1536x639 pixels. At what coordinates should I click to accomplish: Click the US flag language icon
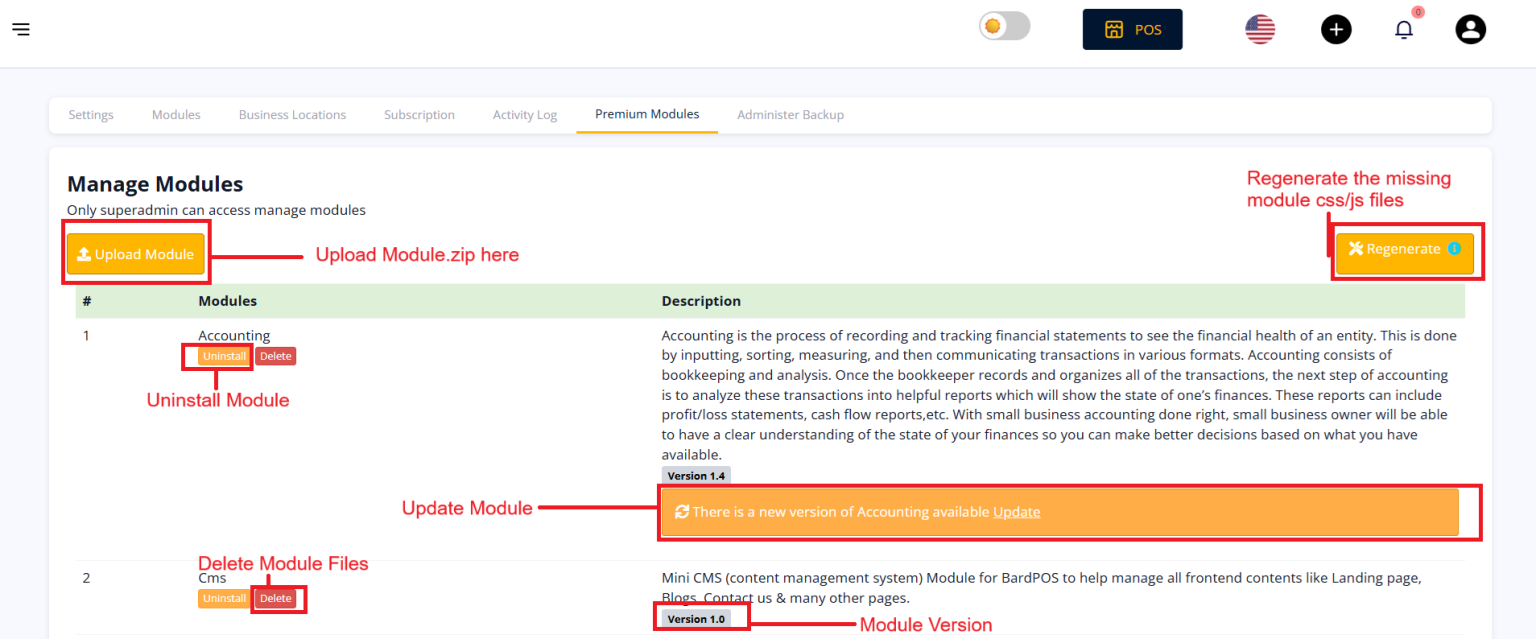(x=1259, y=29)
